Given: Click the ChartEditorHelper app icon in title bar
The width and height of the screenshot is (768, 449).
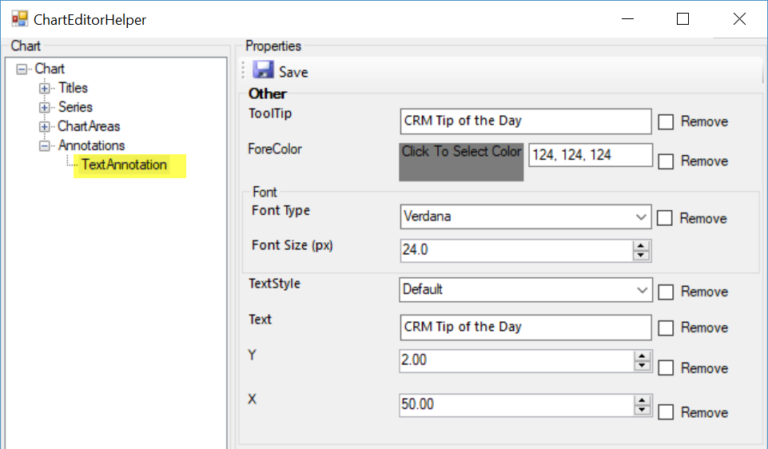Looking at the screenshot, I should point(19,19).
